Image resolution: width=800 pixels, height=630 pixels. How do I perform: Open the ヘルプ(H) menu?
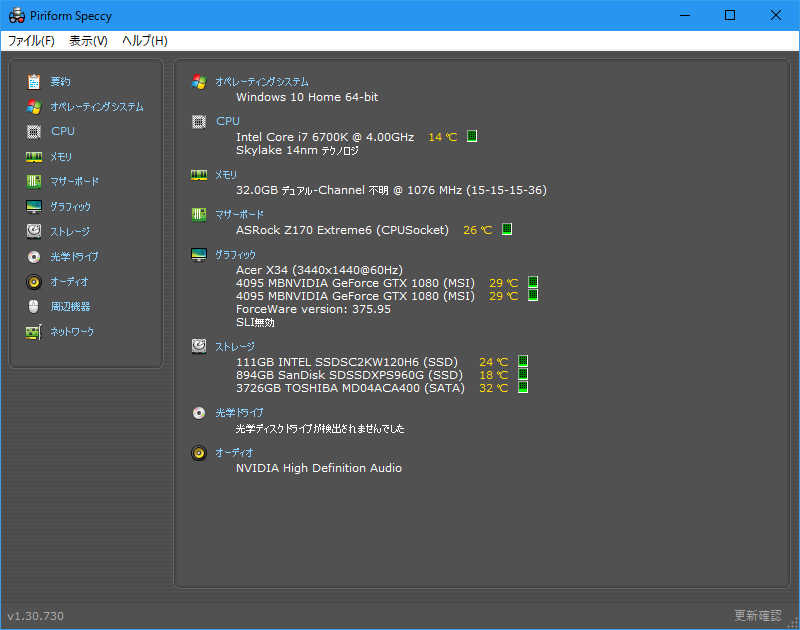pyautogui.click(x=145, y=41)
